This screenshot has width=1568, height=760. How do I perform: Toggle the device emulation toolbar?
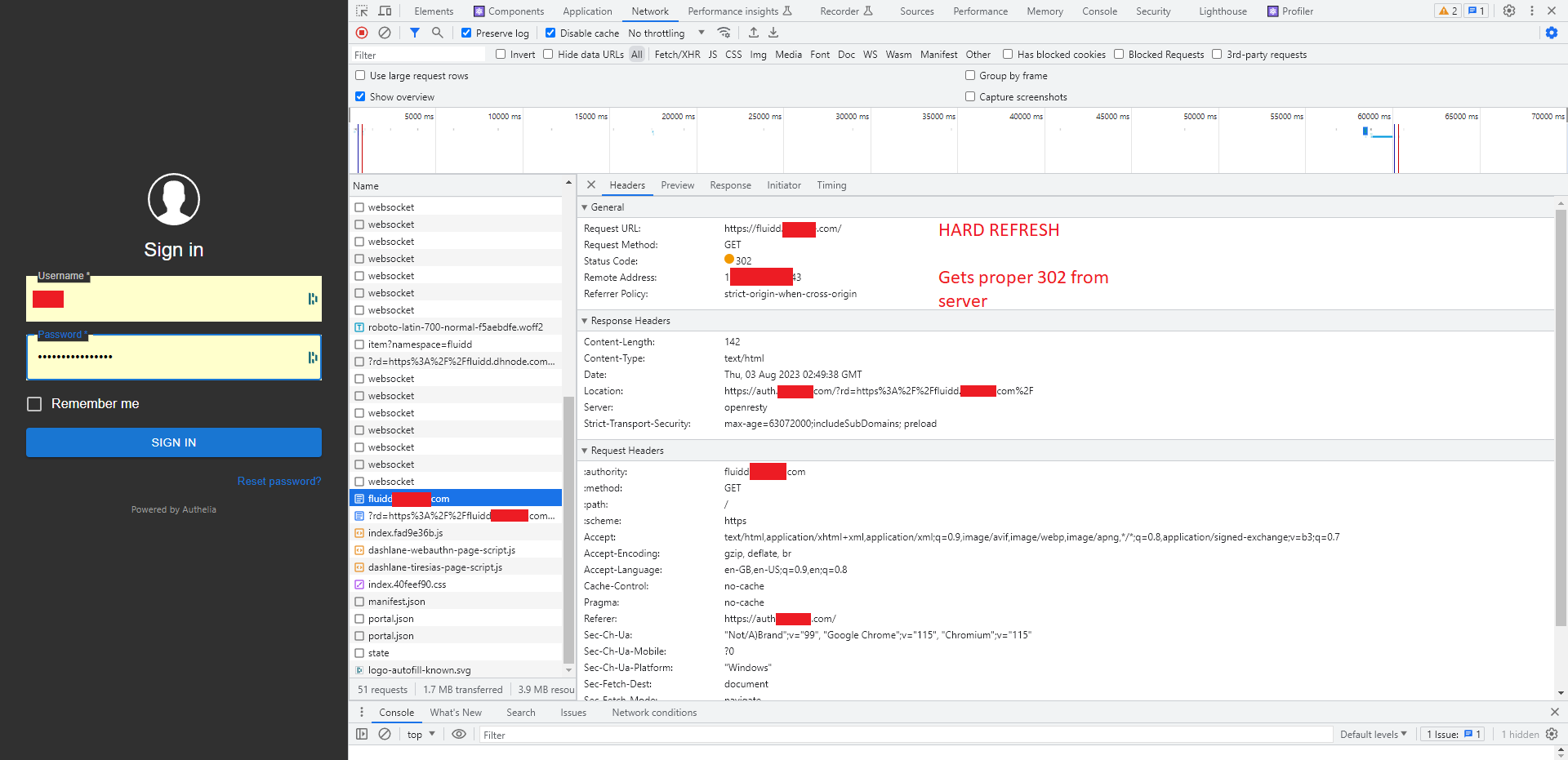[x=385, y=11]
